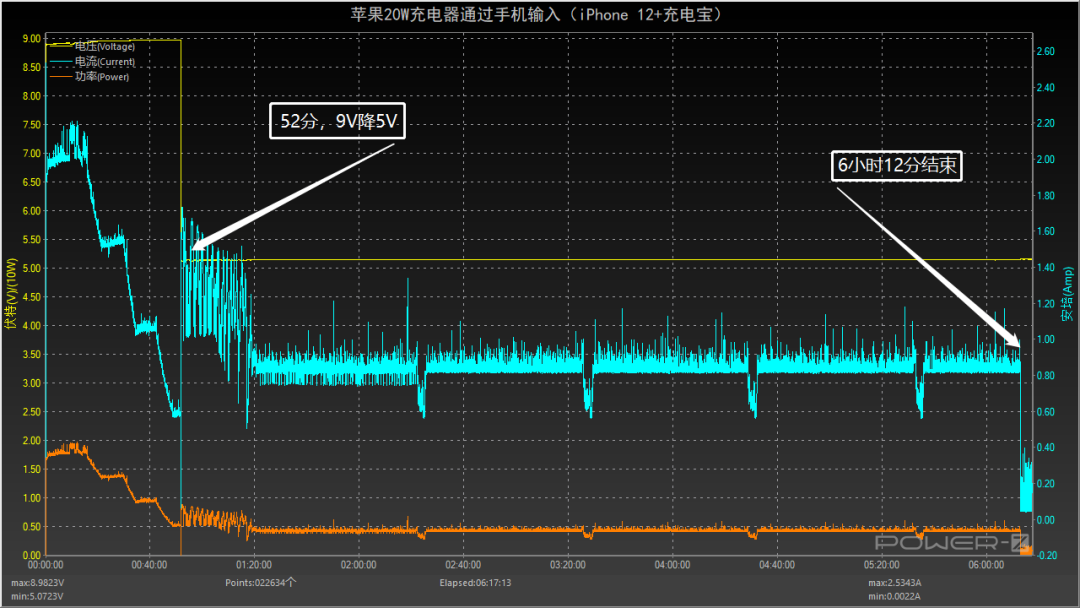This screenshot has width=1080, height=608.
Task: Click the 0.80 tick on ampere axis
Action: [1046, 375]
